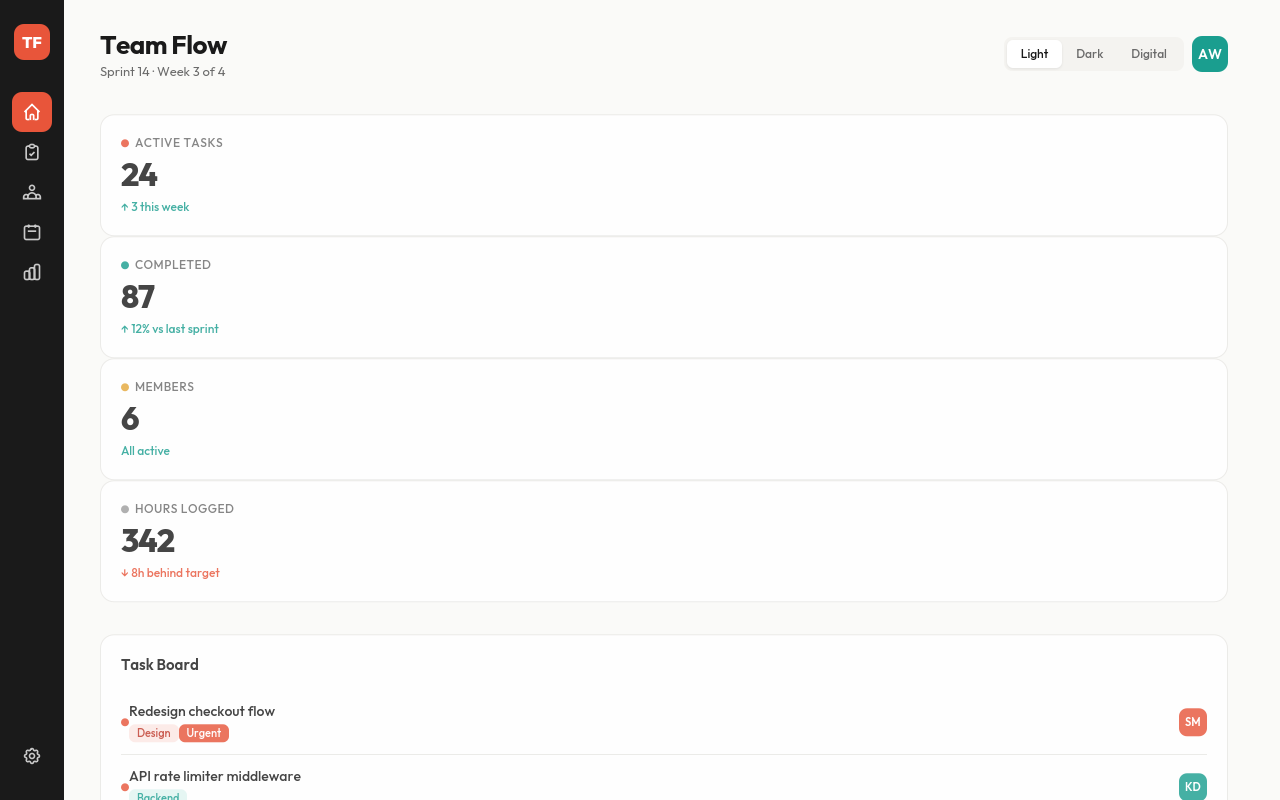Screen dimensions: 1280x800
Task: Select the Completed stat card
Action: [x=663, y=297]
